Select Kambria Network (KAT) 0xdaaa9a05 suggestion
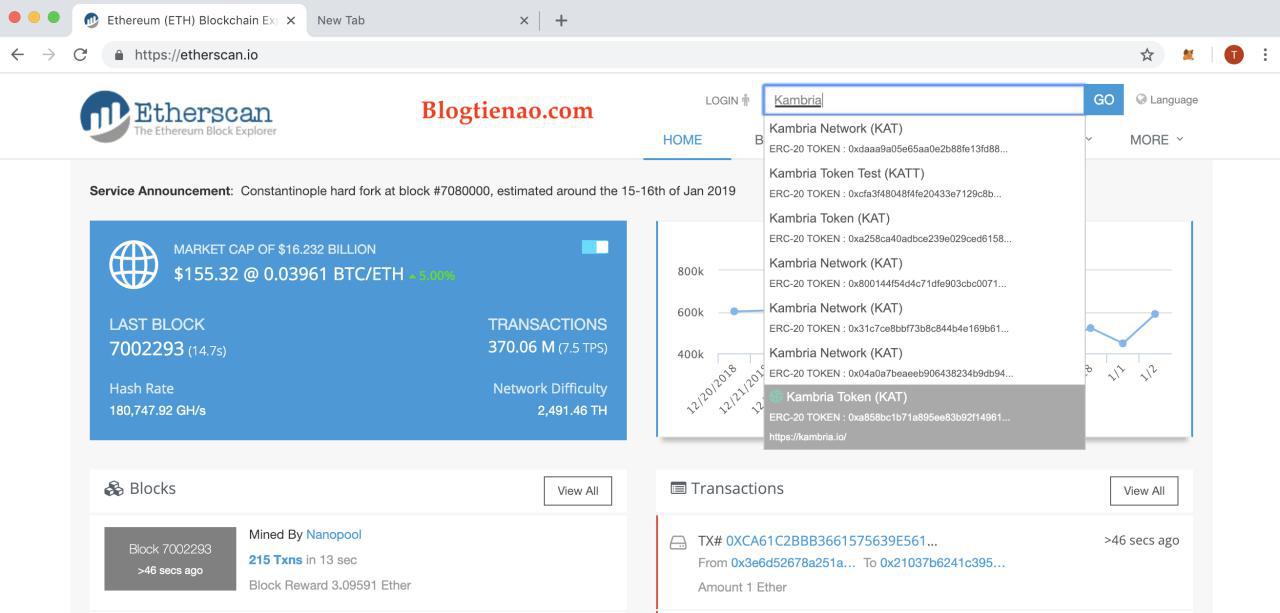 924,138
